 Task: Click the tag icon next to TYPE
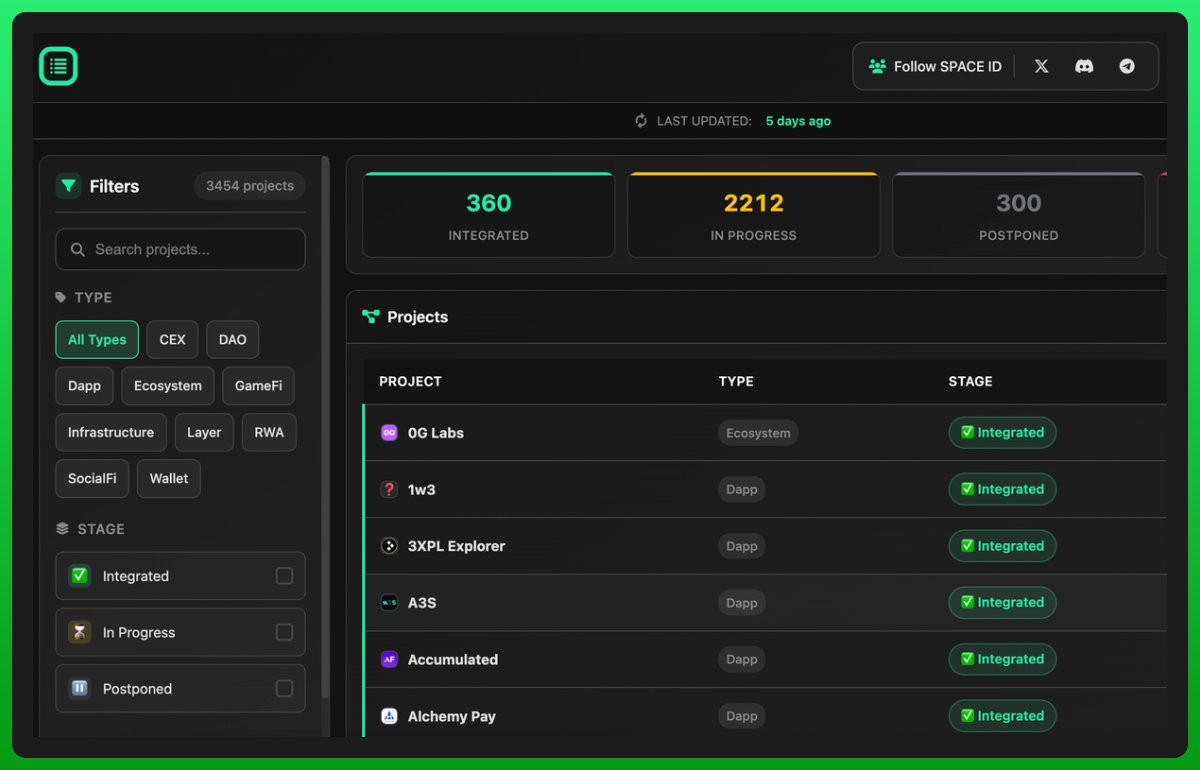tap(61, 297)
